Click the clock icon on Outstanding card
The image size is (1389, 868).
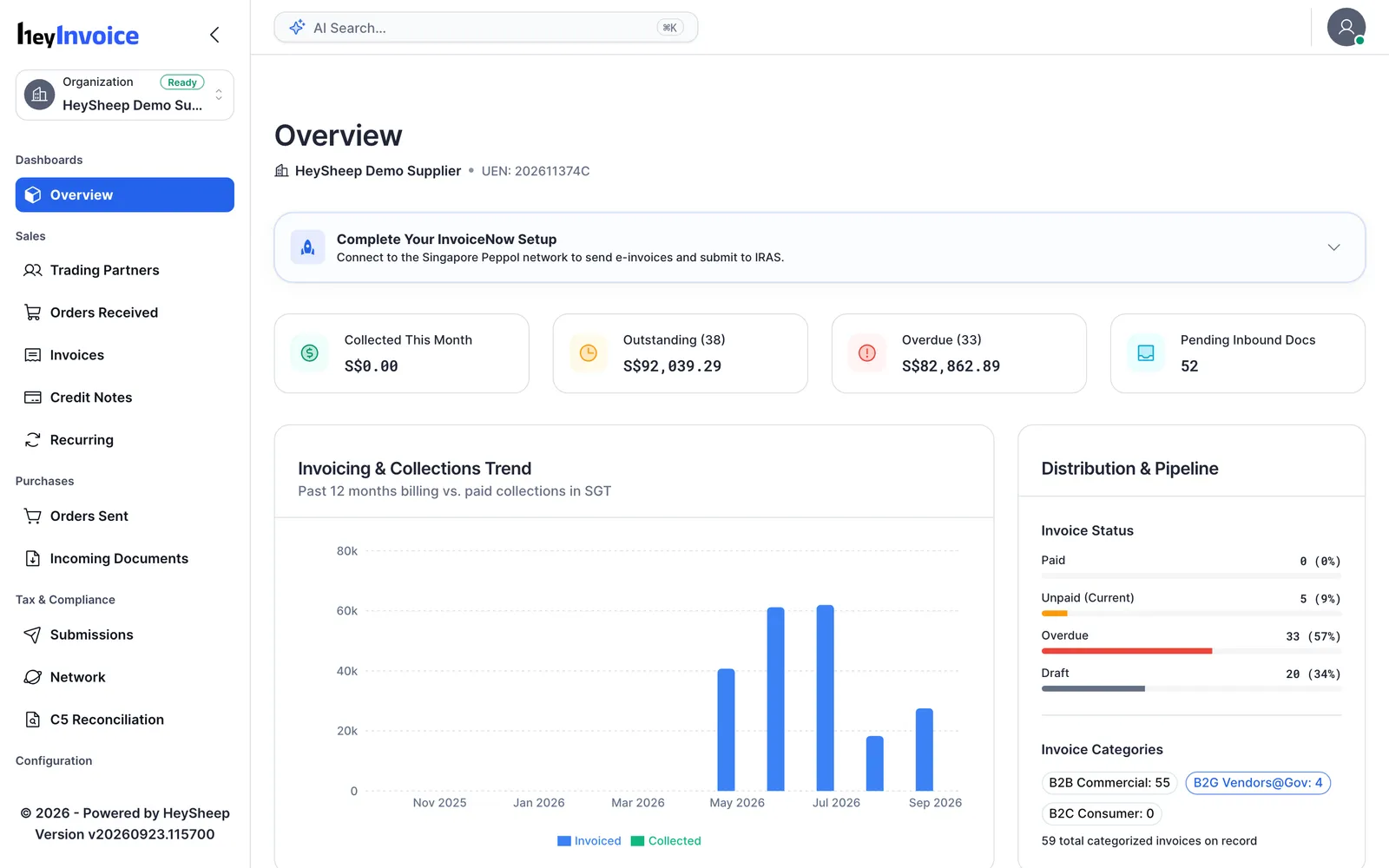pos(589,353)
